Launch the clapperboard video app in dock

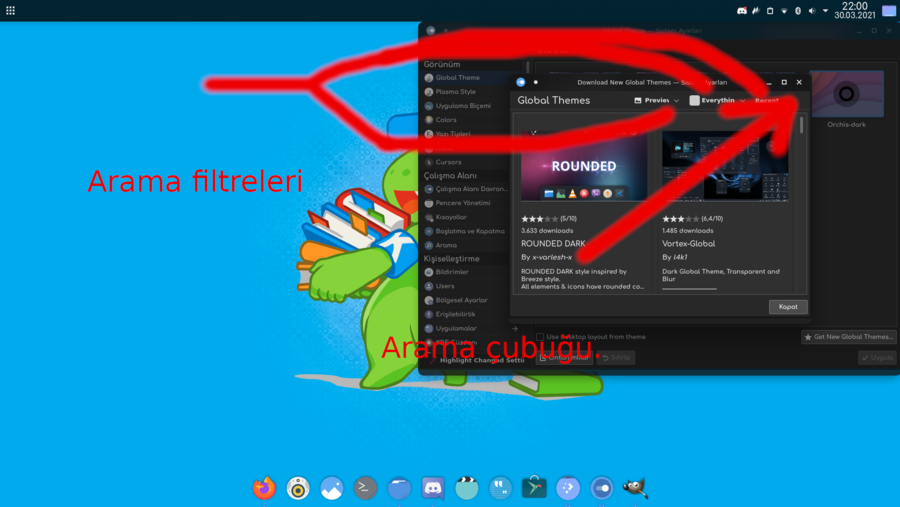pos(467,488)
